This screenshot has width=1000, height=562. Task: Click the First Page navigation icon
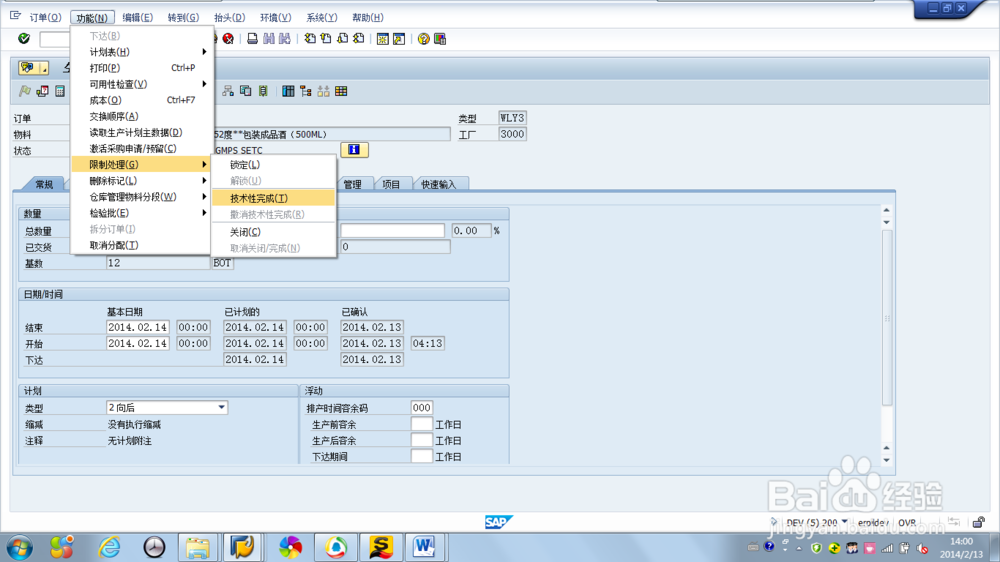310,39
